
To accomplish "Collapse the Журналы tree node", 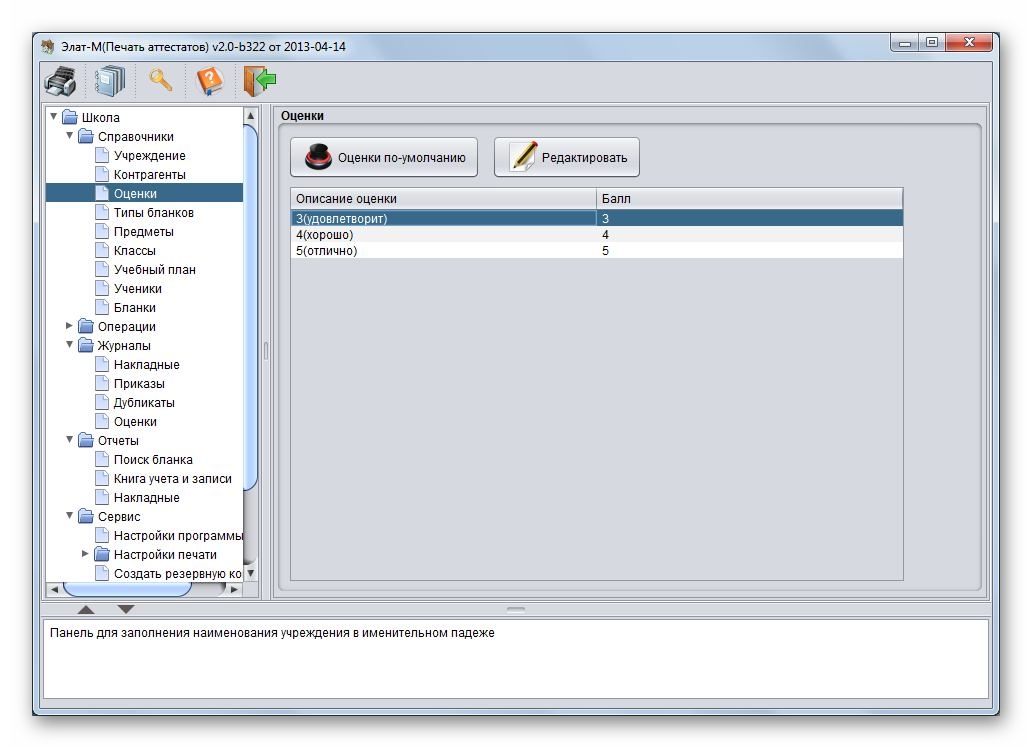I will (70, 345).
